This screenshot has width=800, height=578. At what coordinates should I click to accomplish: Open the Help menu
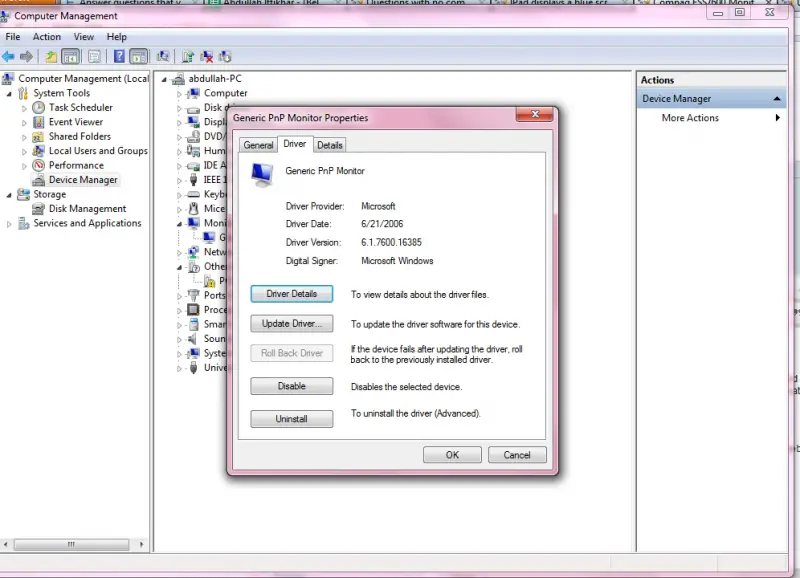pos(116,37)
